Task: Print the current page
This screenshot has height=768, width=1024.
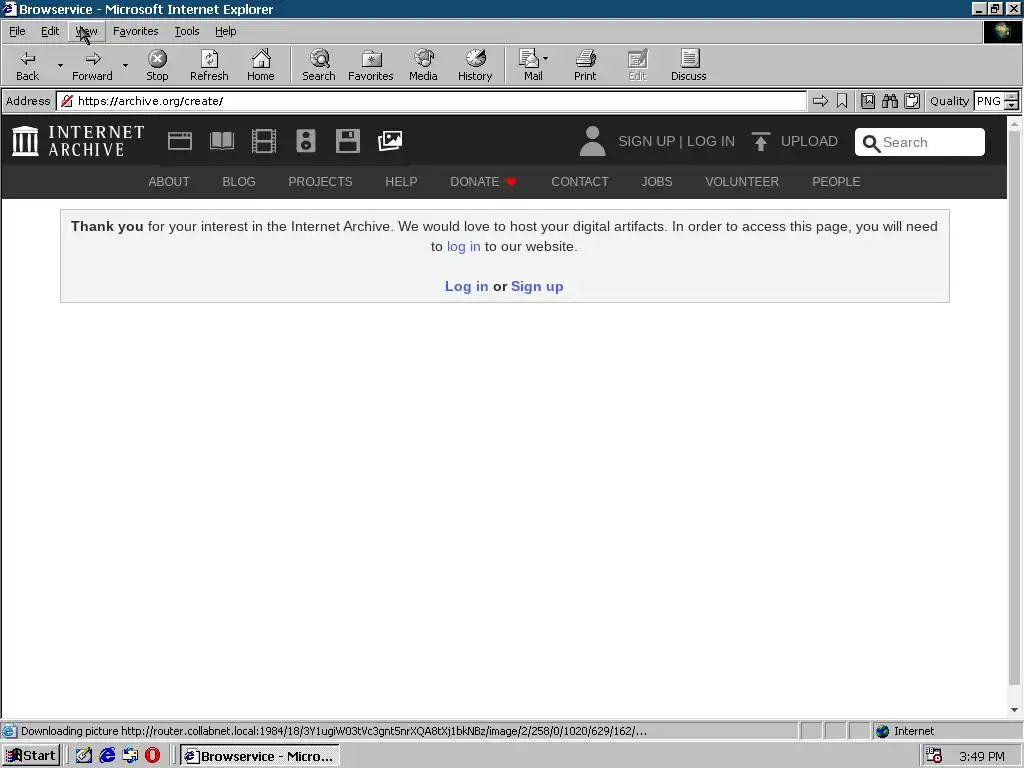Action: [585, 65]
